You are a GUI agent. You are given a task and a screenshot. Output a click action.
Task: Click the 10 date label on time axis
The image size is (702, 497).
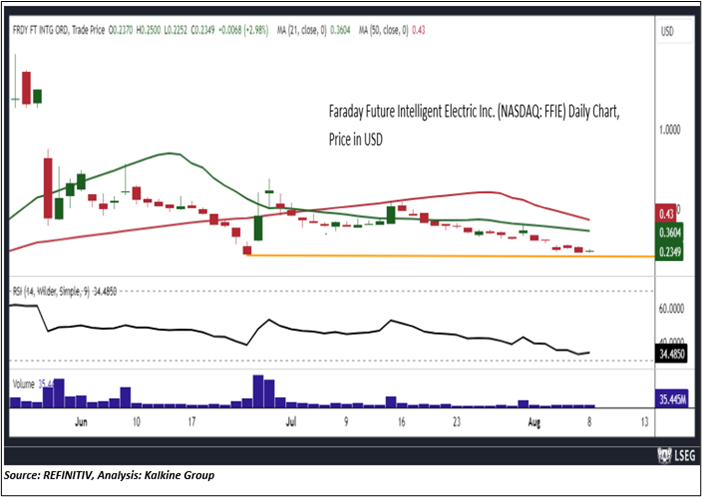[x=137, y=422]
